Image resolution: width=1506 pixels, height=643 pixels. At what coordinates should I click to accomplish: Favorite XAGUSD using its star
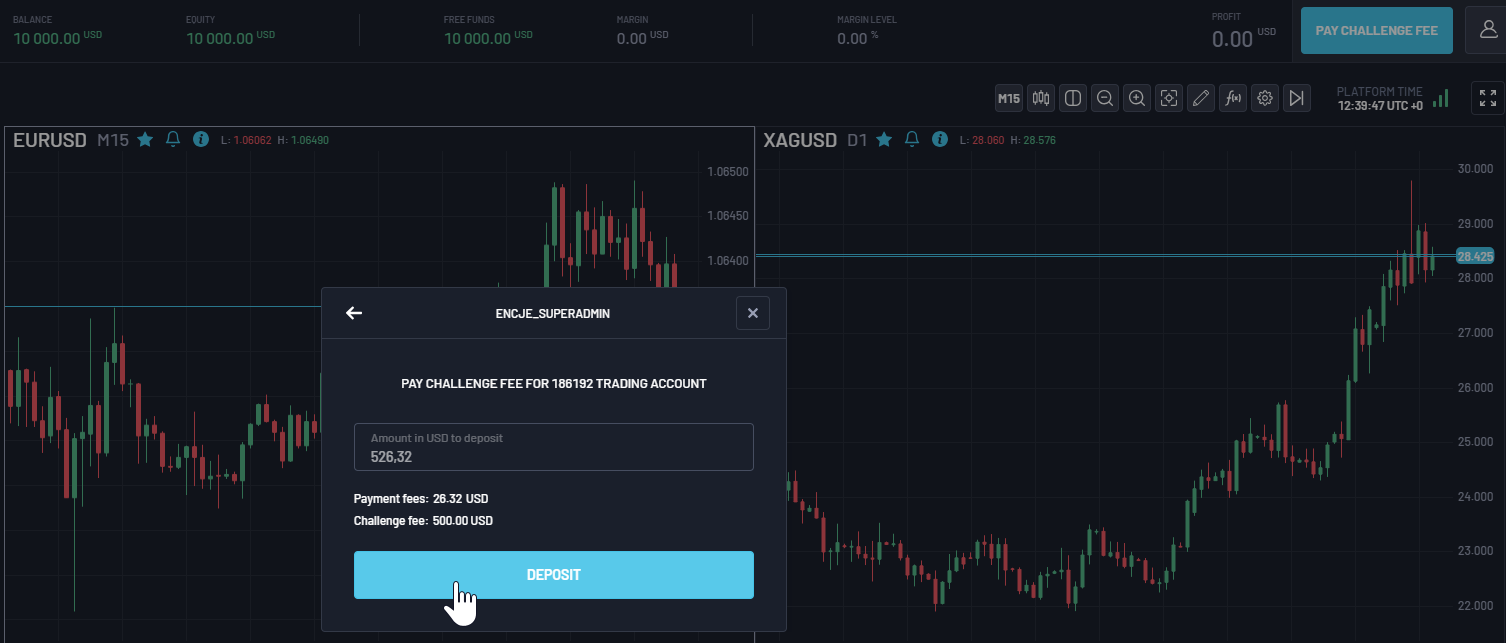tap(883, 139)
